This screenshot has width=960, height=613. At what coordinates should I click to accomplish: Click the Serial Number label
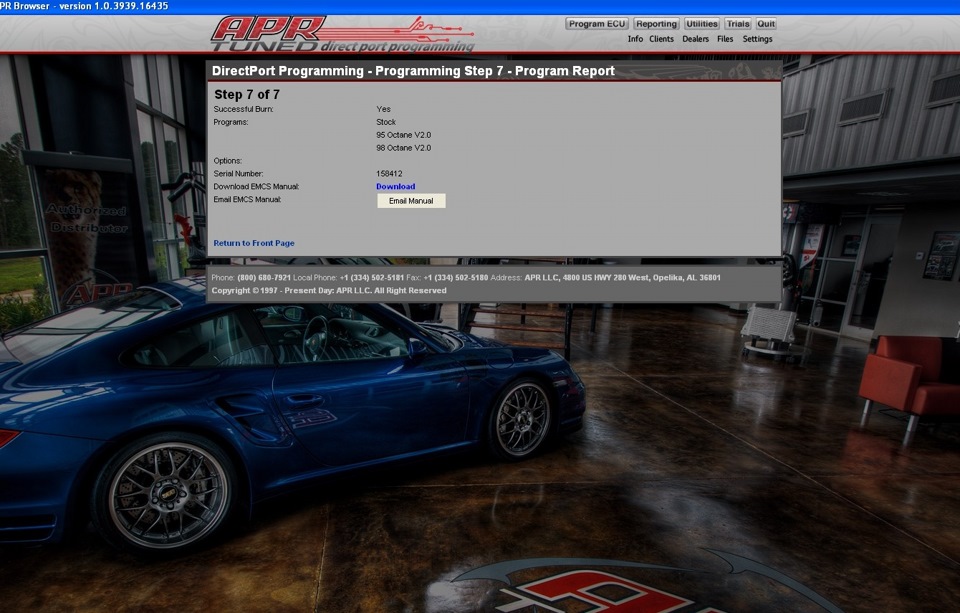[x=238, y=174]
